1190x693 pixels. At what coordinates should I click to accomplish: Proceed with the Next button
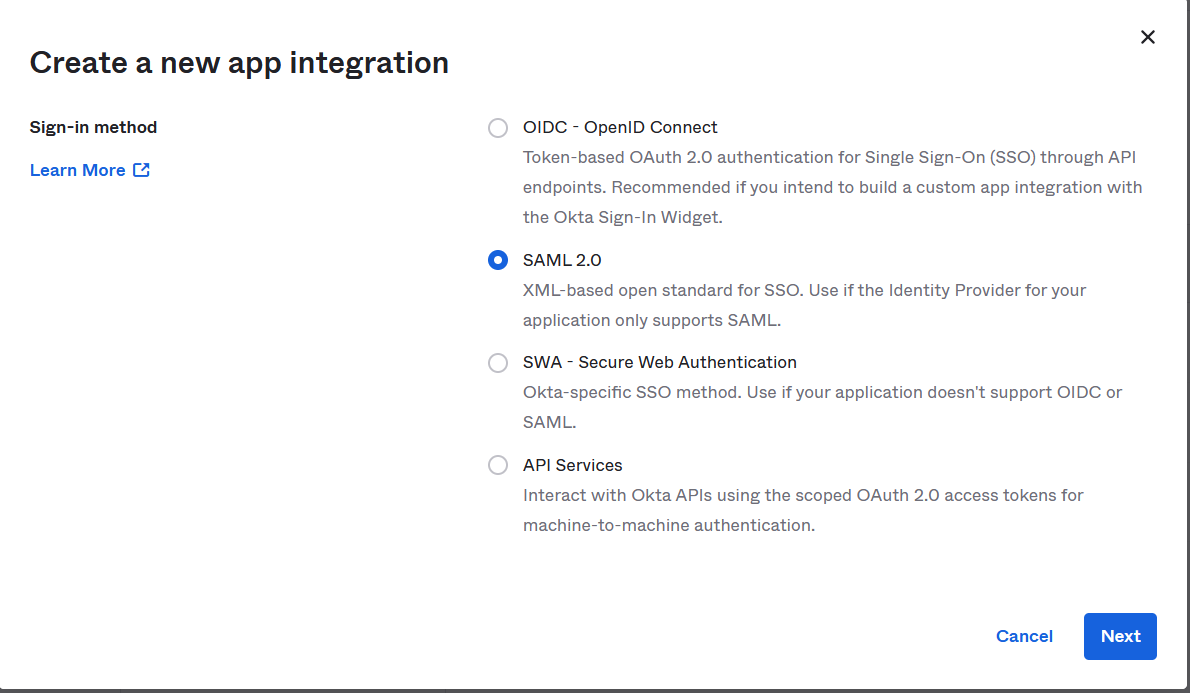(x=1120, y=636)
